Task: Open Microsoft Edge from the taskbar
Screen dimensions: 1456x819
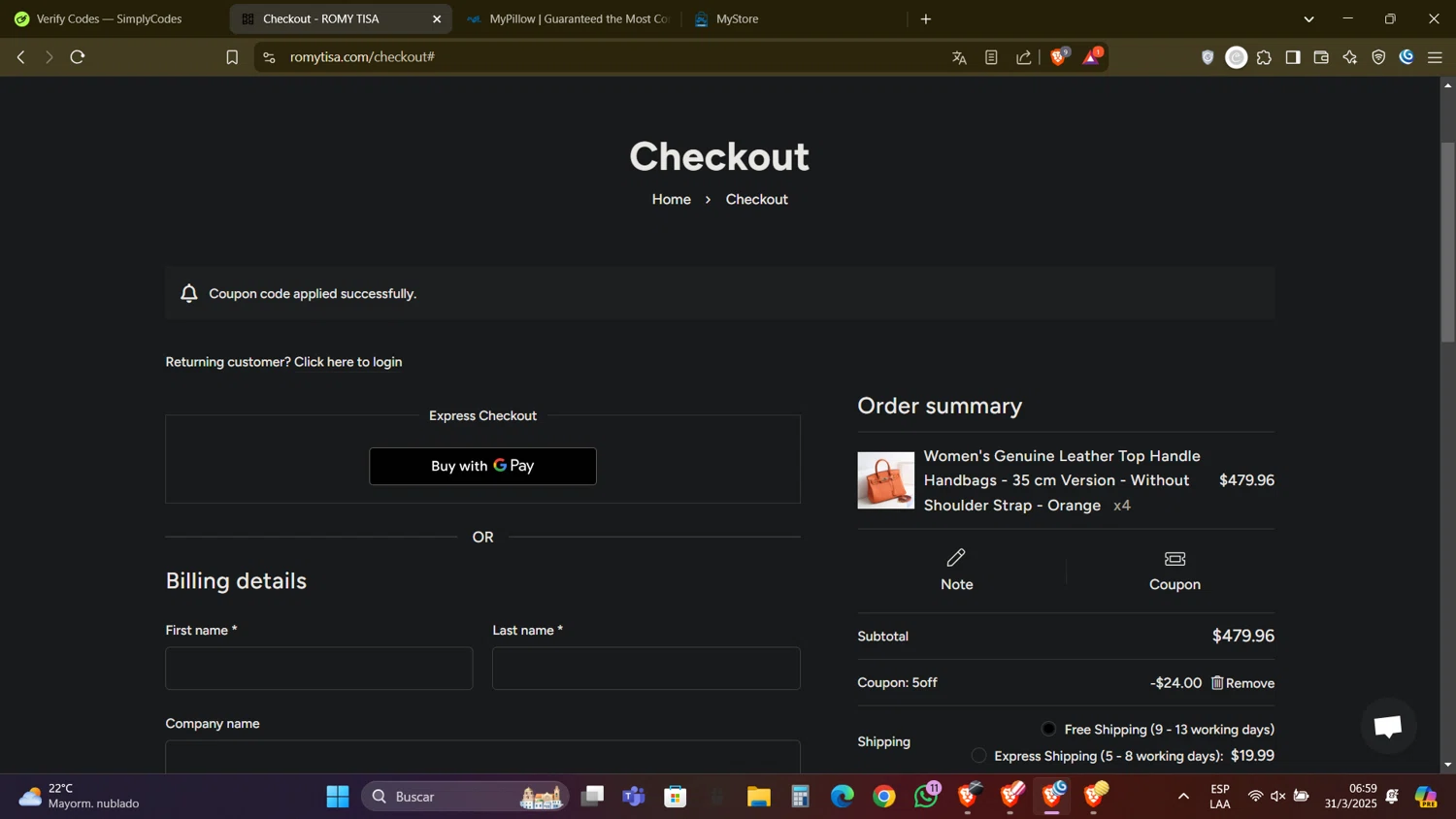Action: 843,797
